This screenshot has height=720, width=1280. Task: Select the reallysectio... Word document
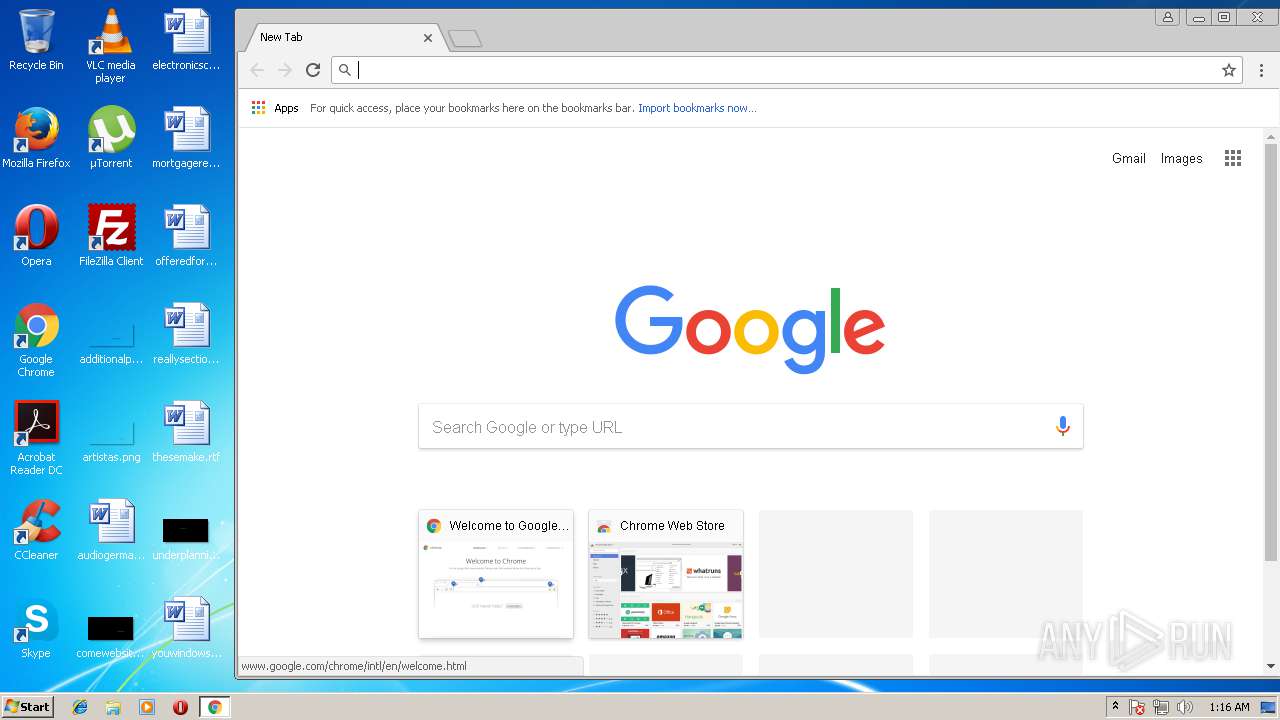point(186,334)
